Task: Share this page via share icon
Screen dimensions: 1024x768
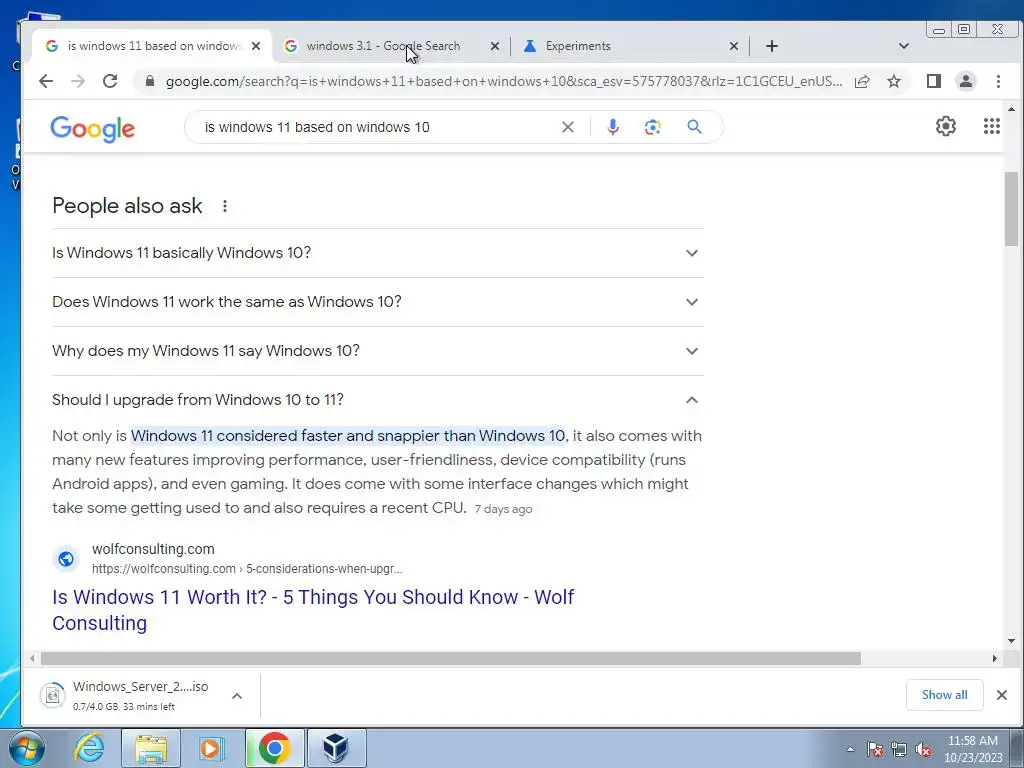Action: 862,81
